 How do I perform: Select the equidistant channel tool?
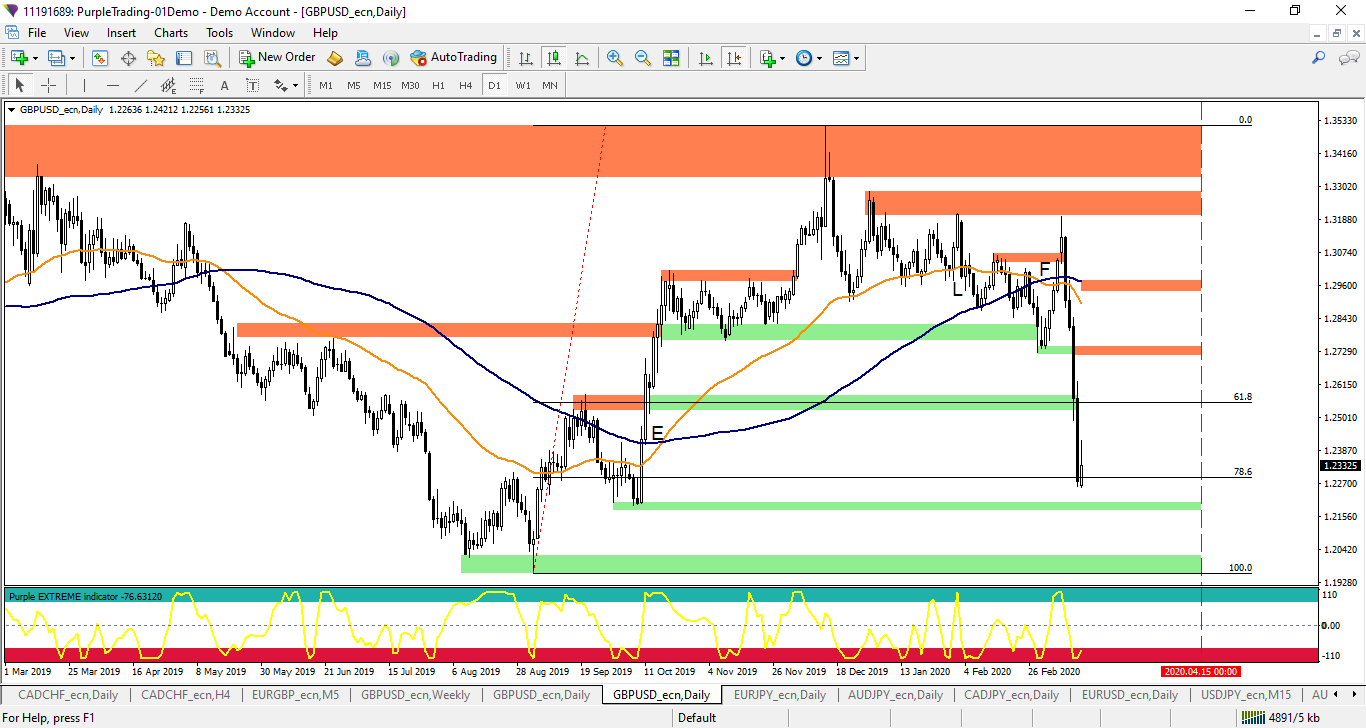pyautogui.click(x=168, y=85)
